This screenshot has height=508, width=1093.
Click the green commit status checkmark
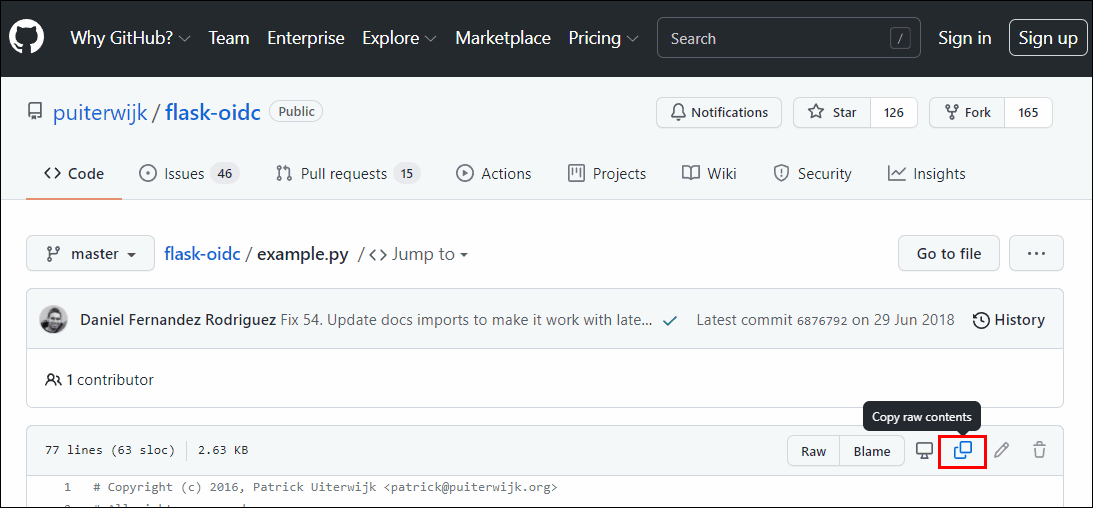point(670,320)
